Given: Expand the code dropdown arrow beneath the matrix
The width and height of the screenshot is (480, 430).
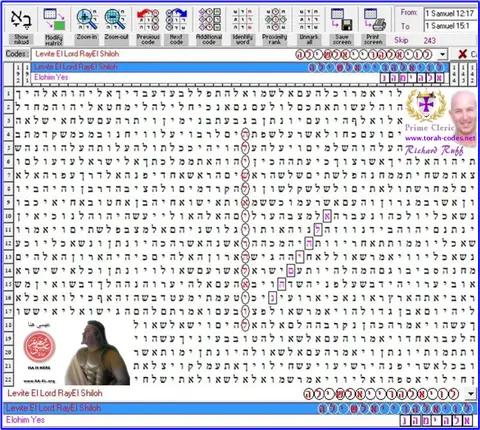Looking at the screenshot, I should coord(471,394).
